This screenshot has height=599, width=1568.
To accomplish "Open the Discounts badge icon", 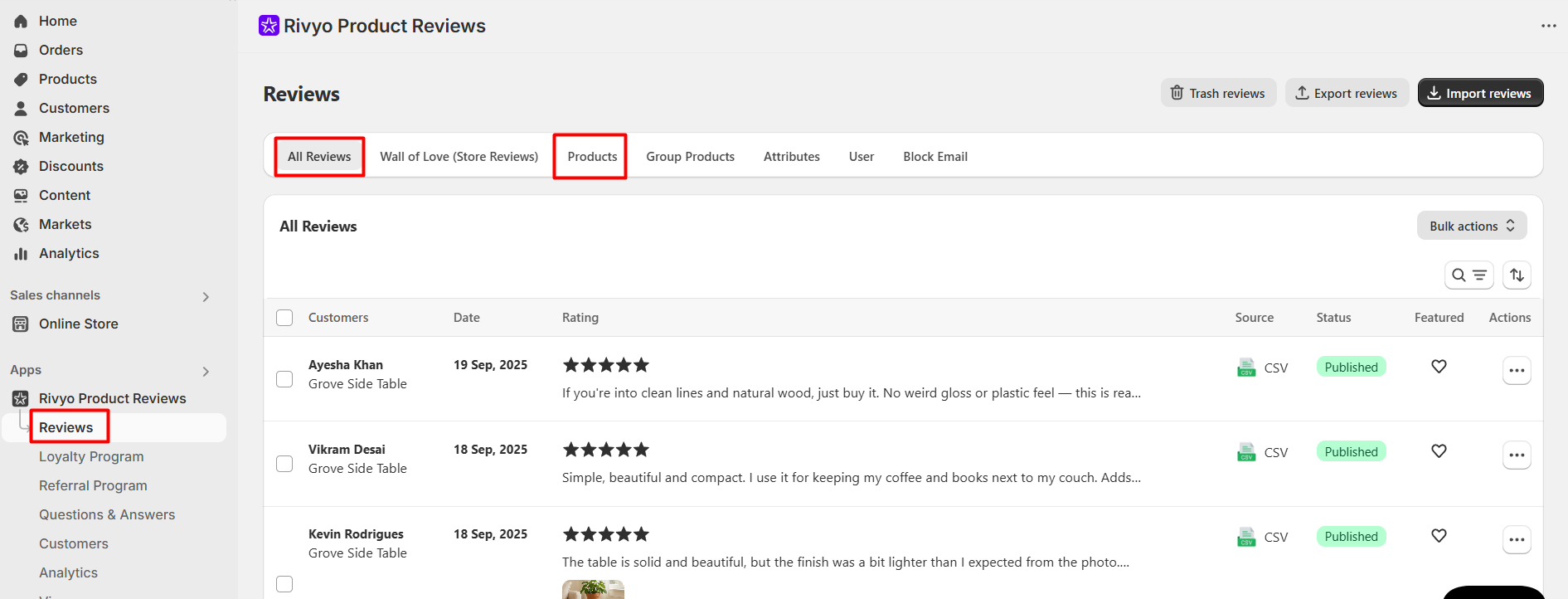I will 21,166.
